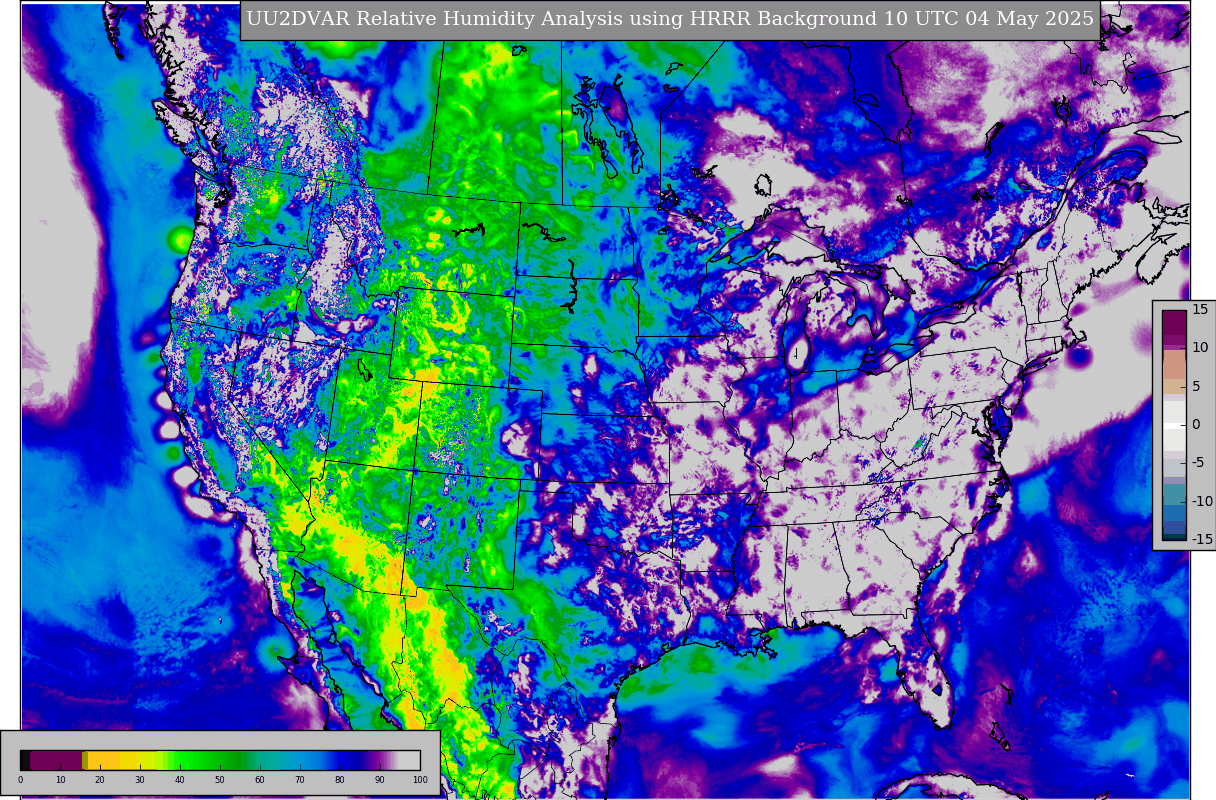
Task: Click the 30 tick label on humidity colorbar
Action: 140,779
